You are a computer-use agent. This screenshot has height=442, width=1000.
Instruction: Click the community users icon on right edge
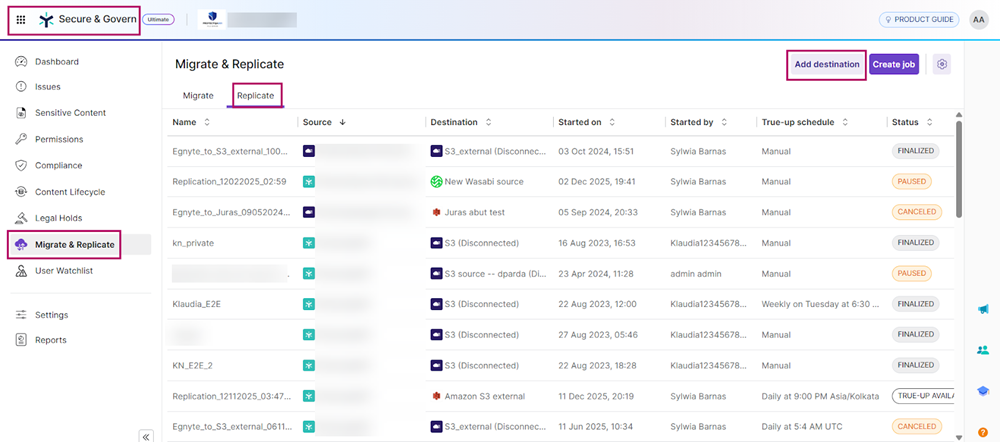983,350
